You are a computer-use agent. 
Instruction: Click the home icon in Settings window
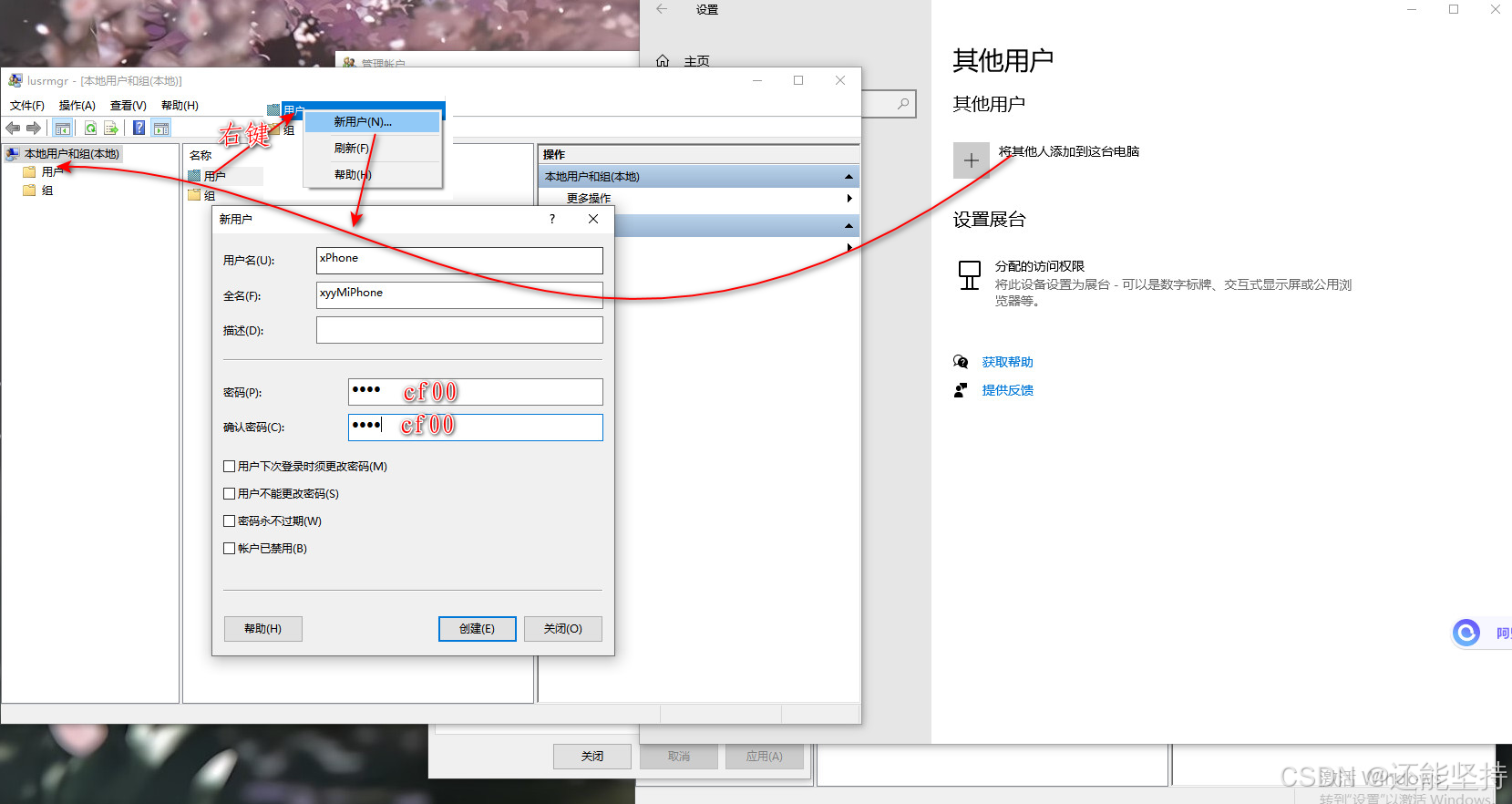click(x=663, y=61)
